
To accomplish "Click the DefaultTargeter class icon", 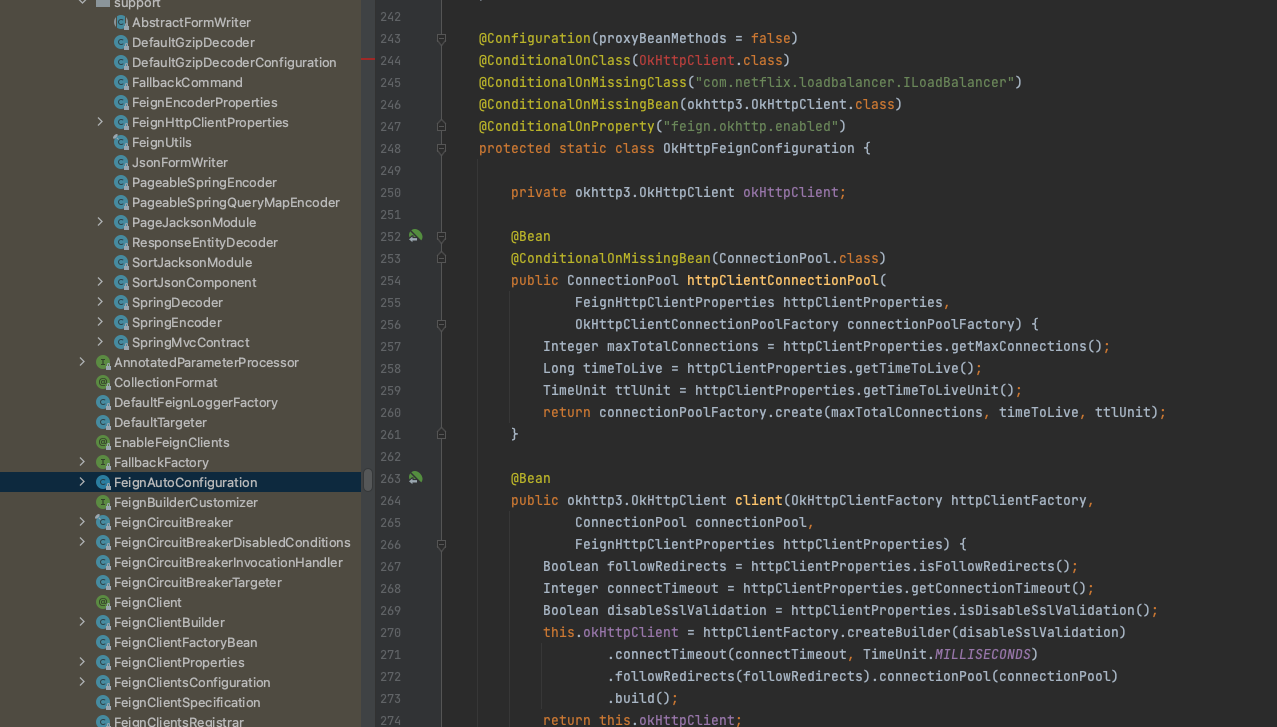I will pos(103,422).
